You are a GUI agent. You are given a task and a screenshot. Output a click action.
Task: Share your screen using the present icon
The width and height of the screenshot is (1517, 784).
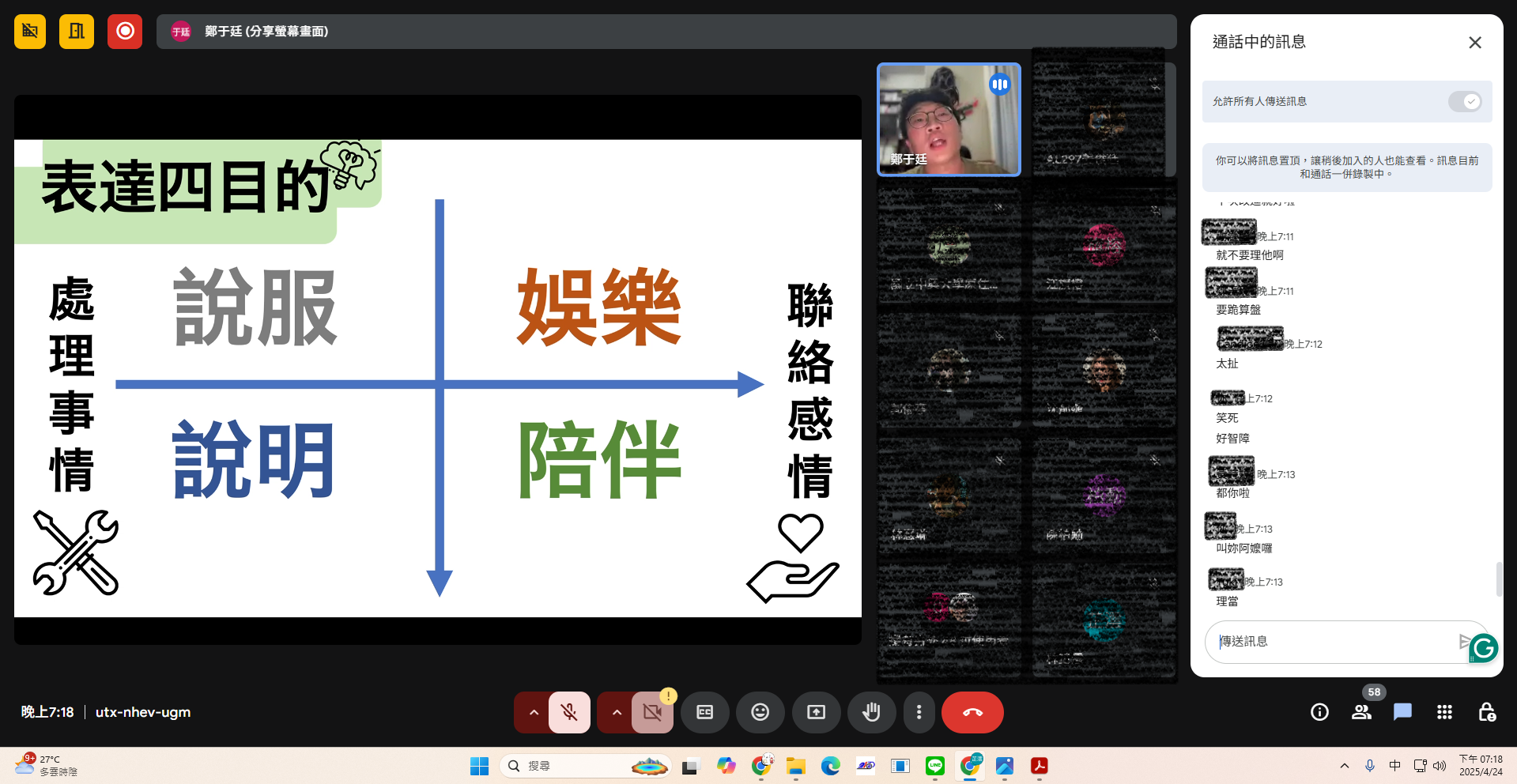816,712
